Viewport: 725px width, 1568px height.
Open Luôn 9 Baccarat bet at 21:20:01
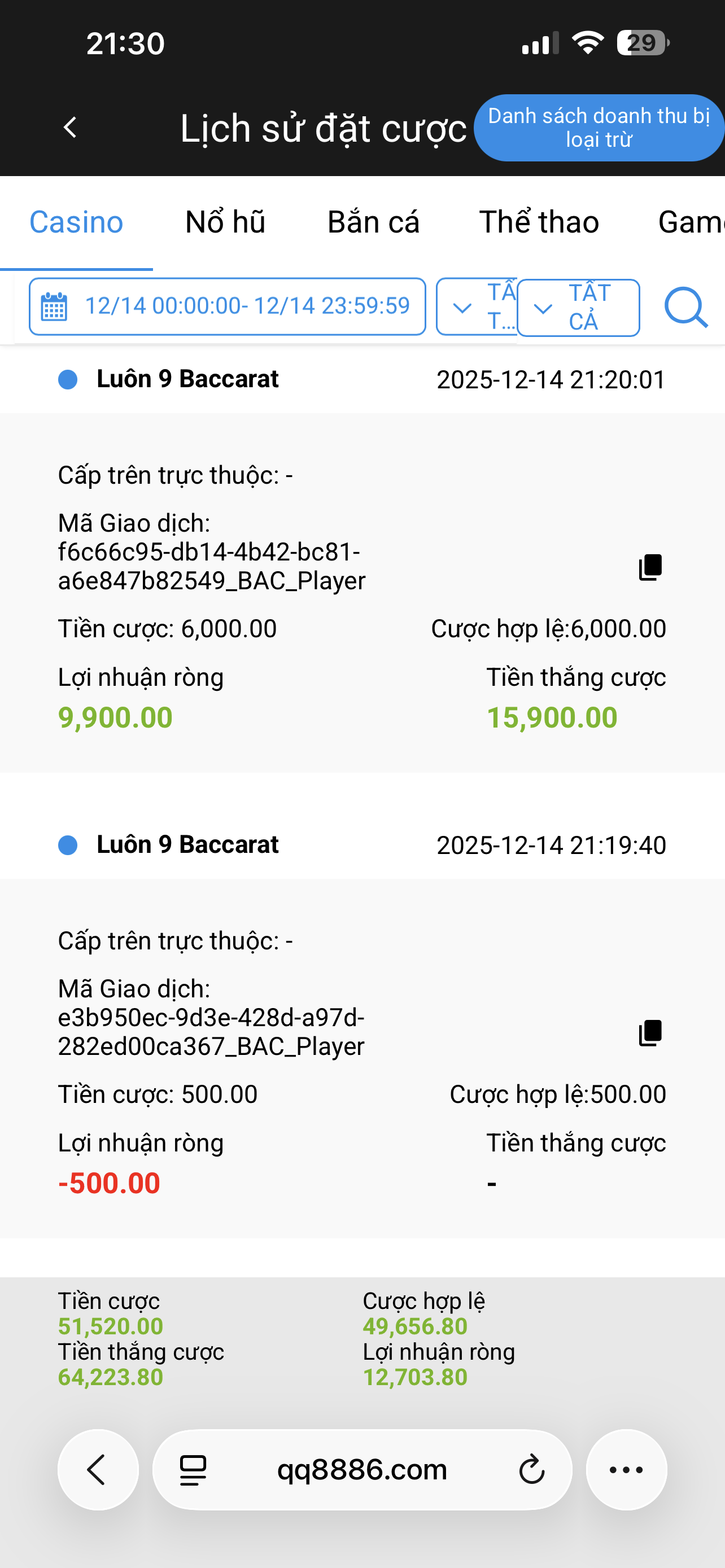point(187,379)
